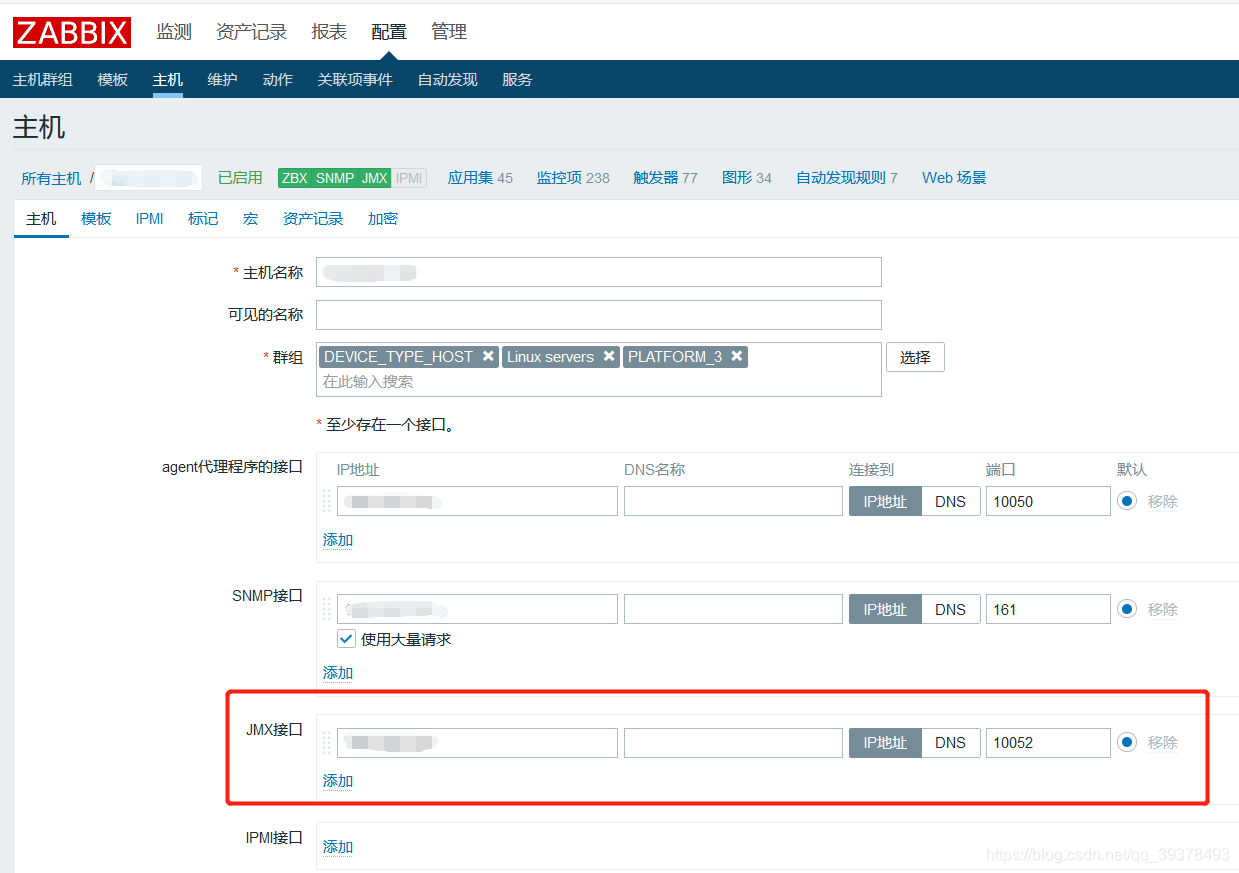
Task: Click the SNMP availability indicator
Action: (x=336, y=177)
